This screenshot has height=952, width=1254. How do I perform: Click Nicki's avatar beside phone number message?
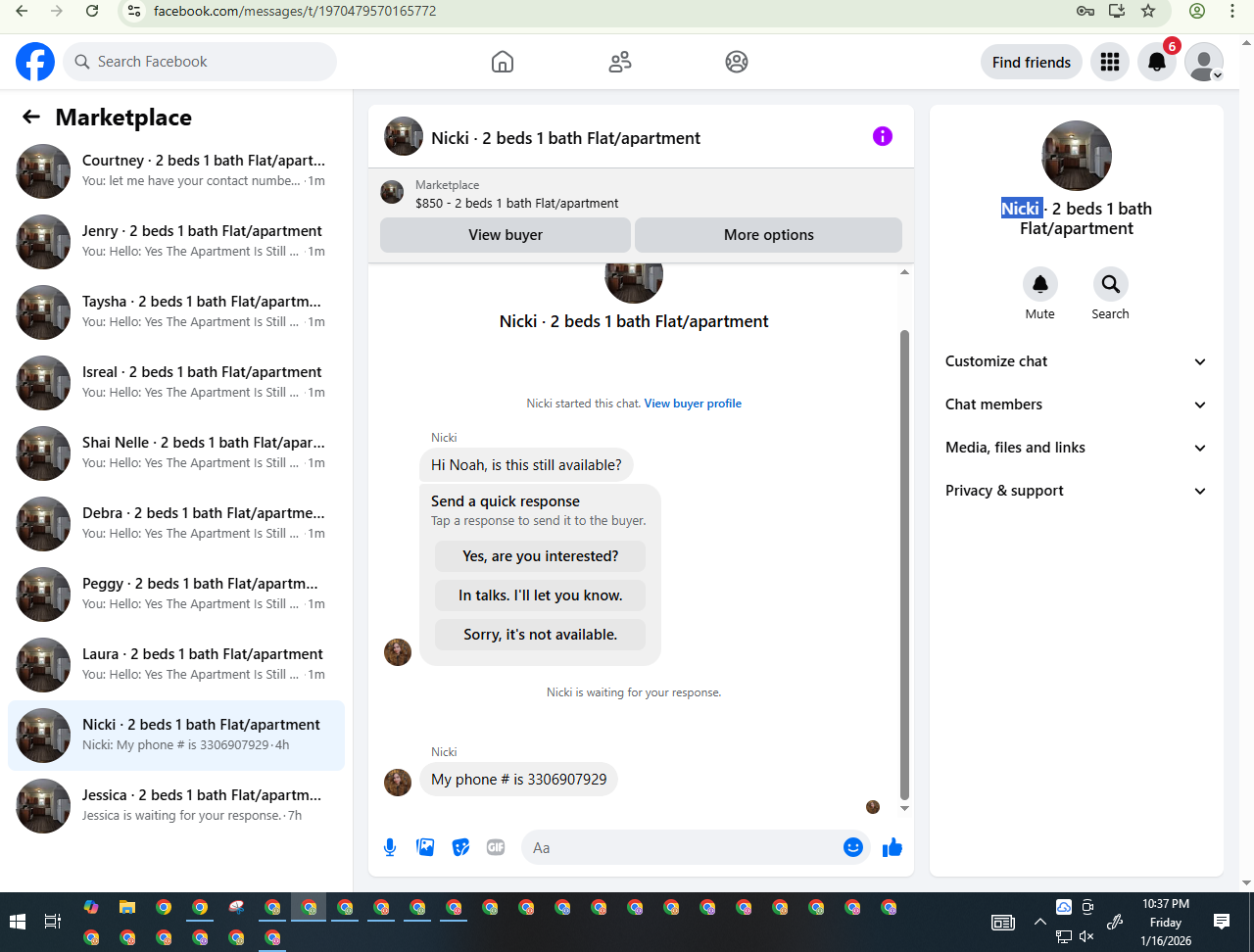[x=398, y=782]
